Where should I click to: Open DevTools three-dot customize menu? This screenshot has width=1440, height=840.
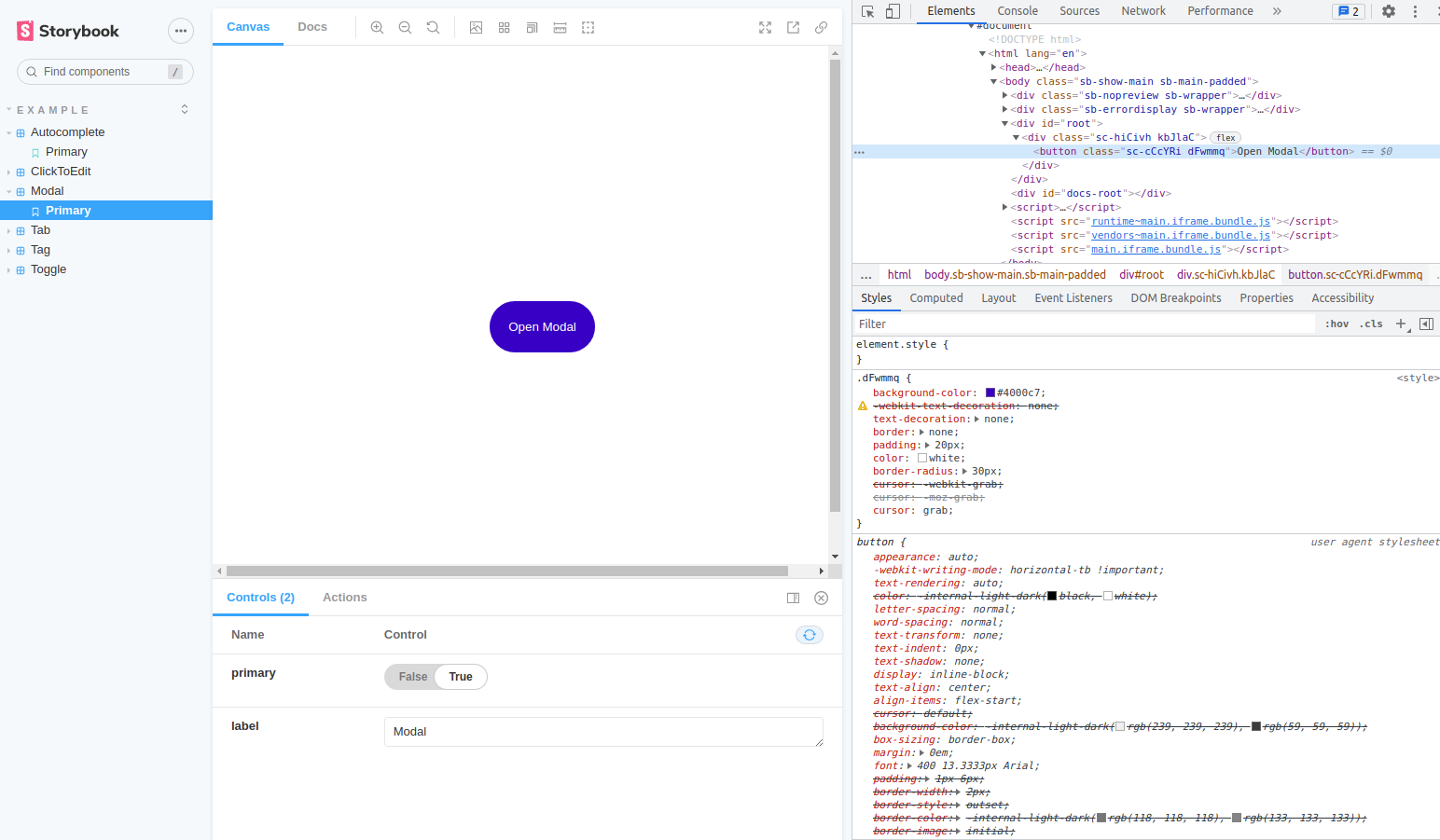tap(1415, 11)
